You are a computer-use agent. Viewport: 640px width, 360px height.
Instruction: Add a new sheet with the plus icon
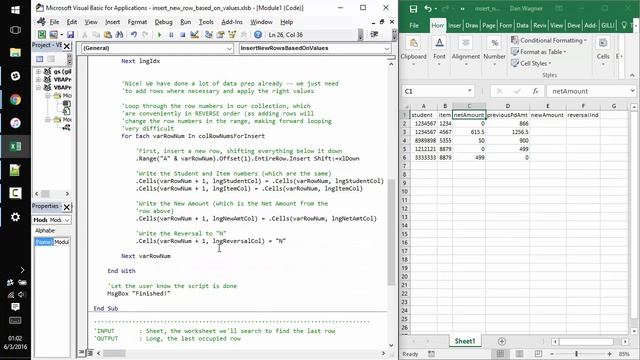[x=502, y=341]
